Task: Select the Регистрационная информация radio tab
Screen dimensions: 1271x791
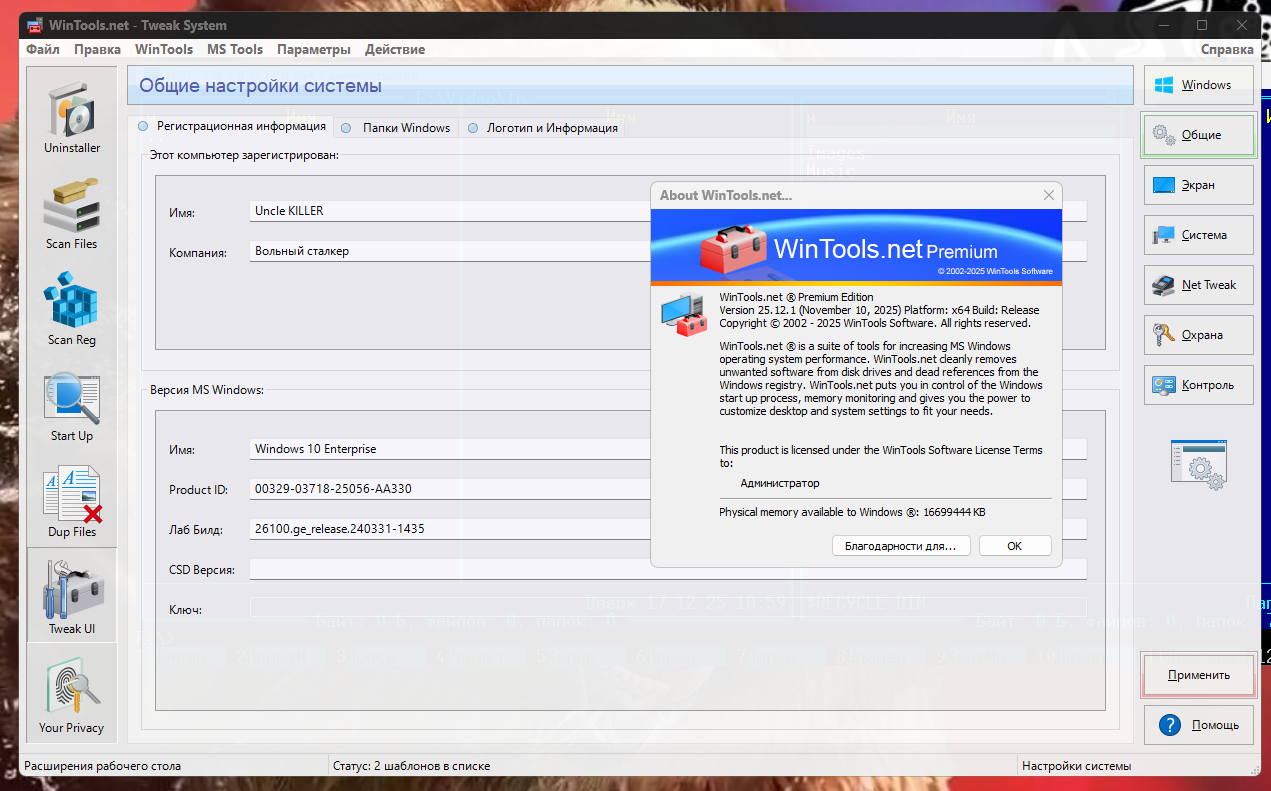Action: point(232,127)
